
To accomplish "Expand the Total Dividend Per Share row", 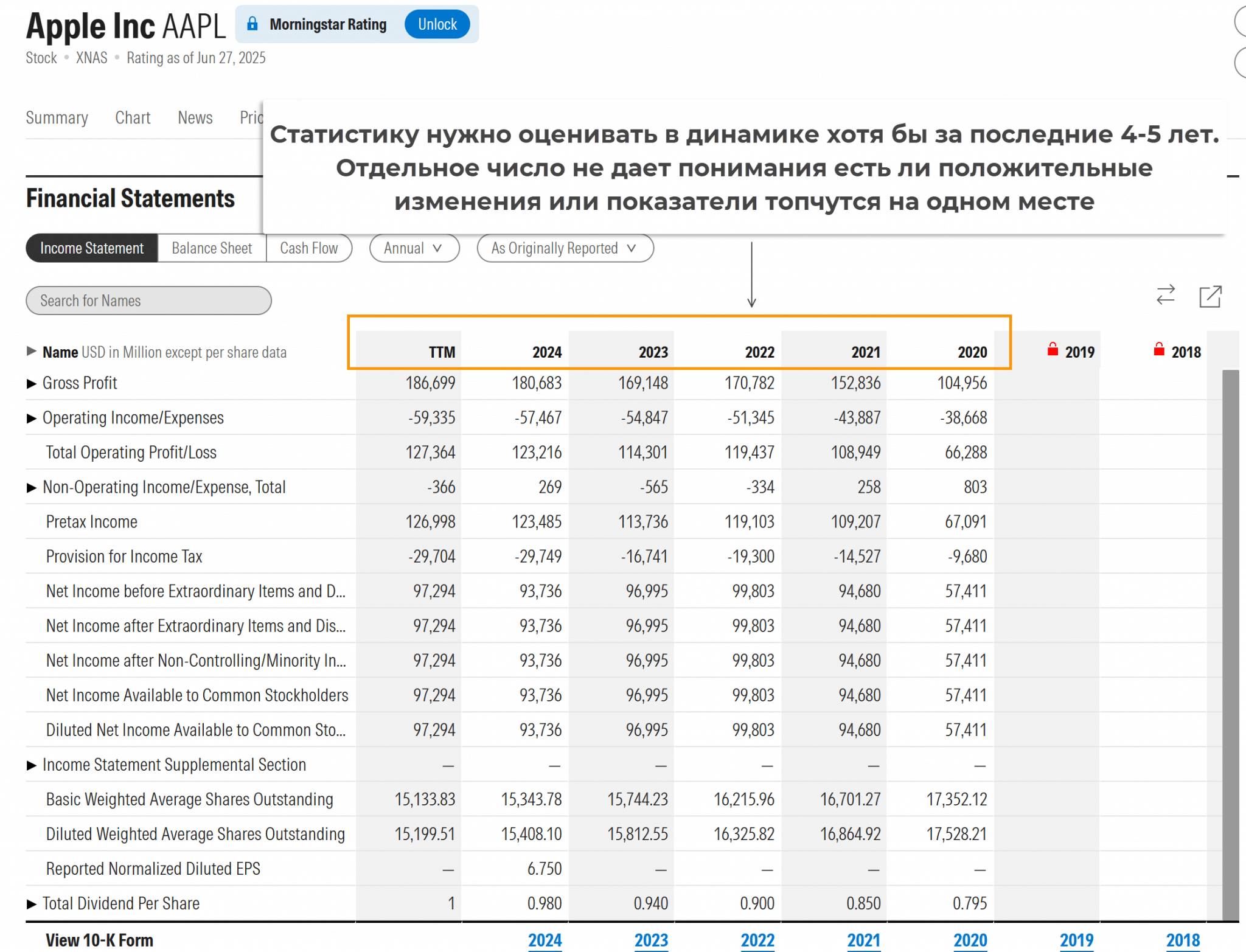I will 32,904.
